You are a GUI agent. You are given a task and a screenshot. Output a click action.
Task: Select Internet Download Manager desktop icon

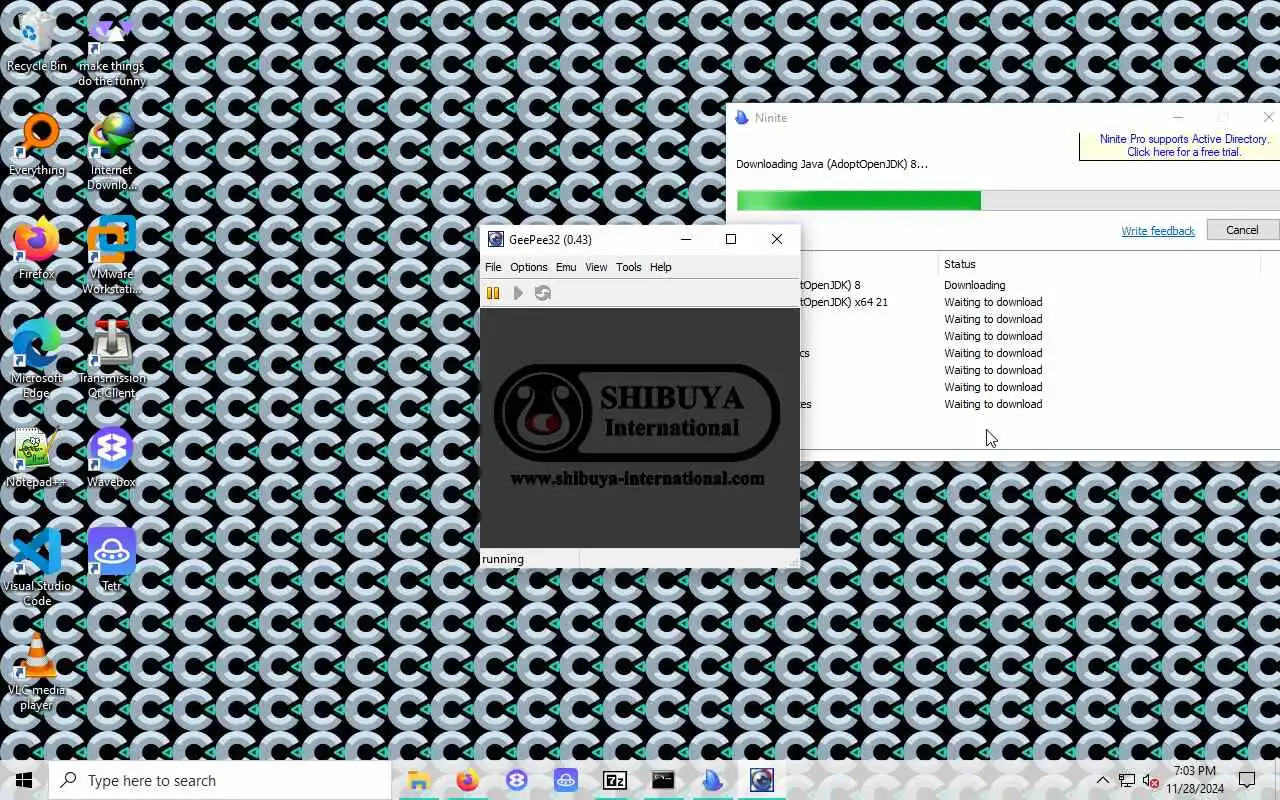coord(111,152)
